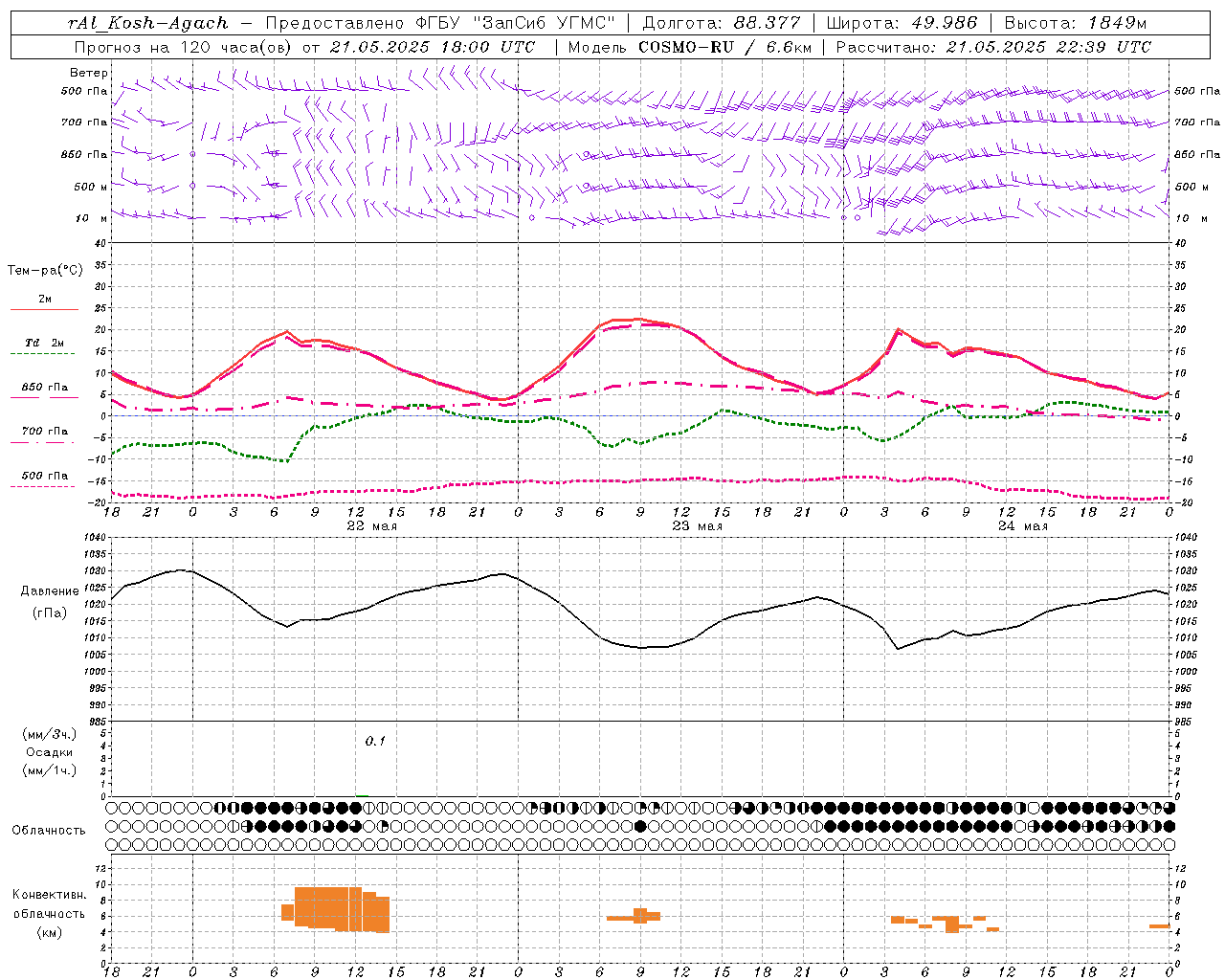This screenshot has height=980, width=1225.
Task: Click the Осадки panel label
Action: click(50, 752)
